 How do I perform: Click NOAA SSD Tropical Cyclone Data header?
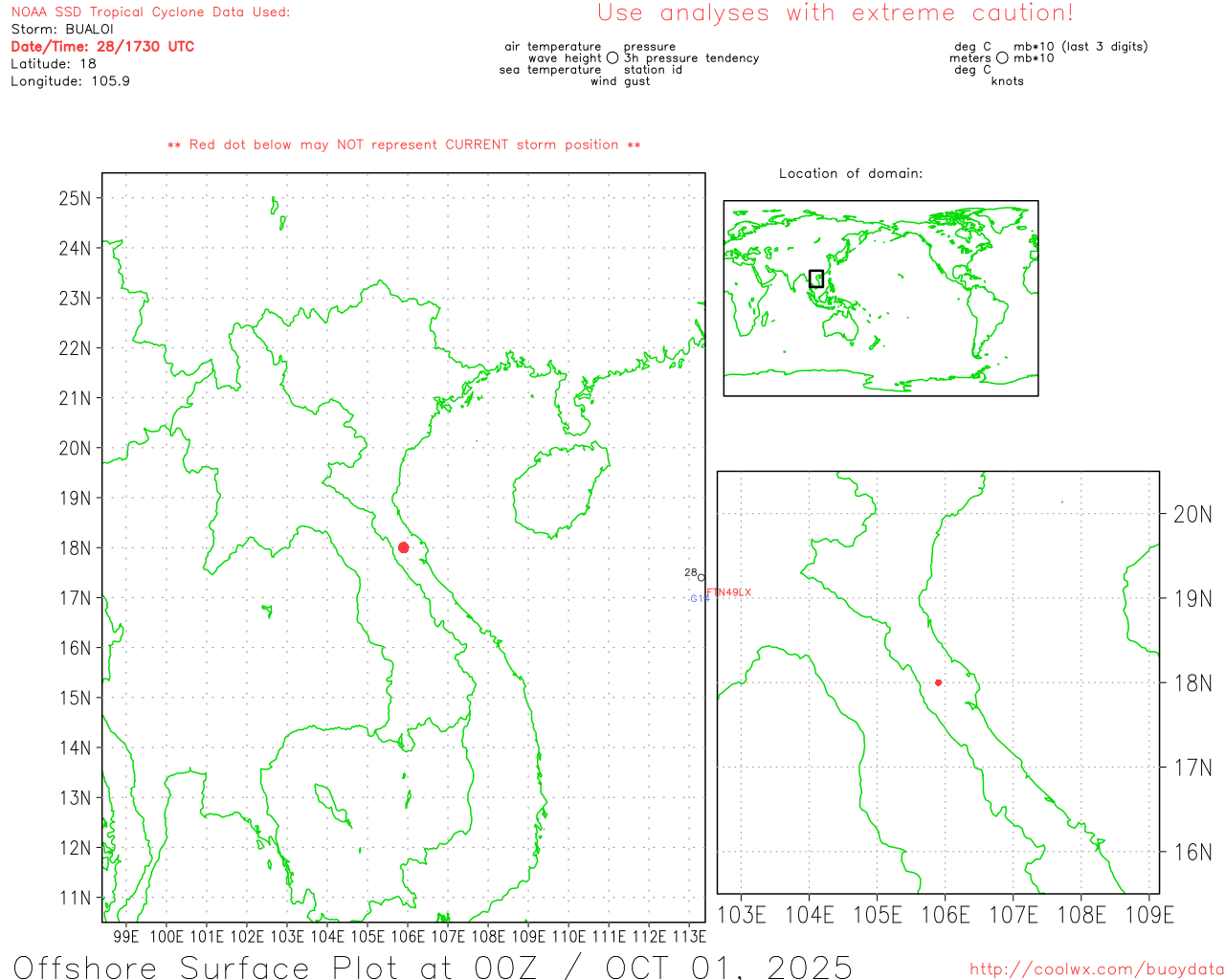click(x=150, y=12)
